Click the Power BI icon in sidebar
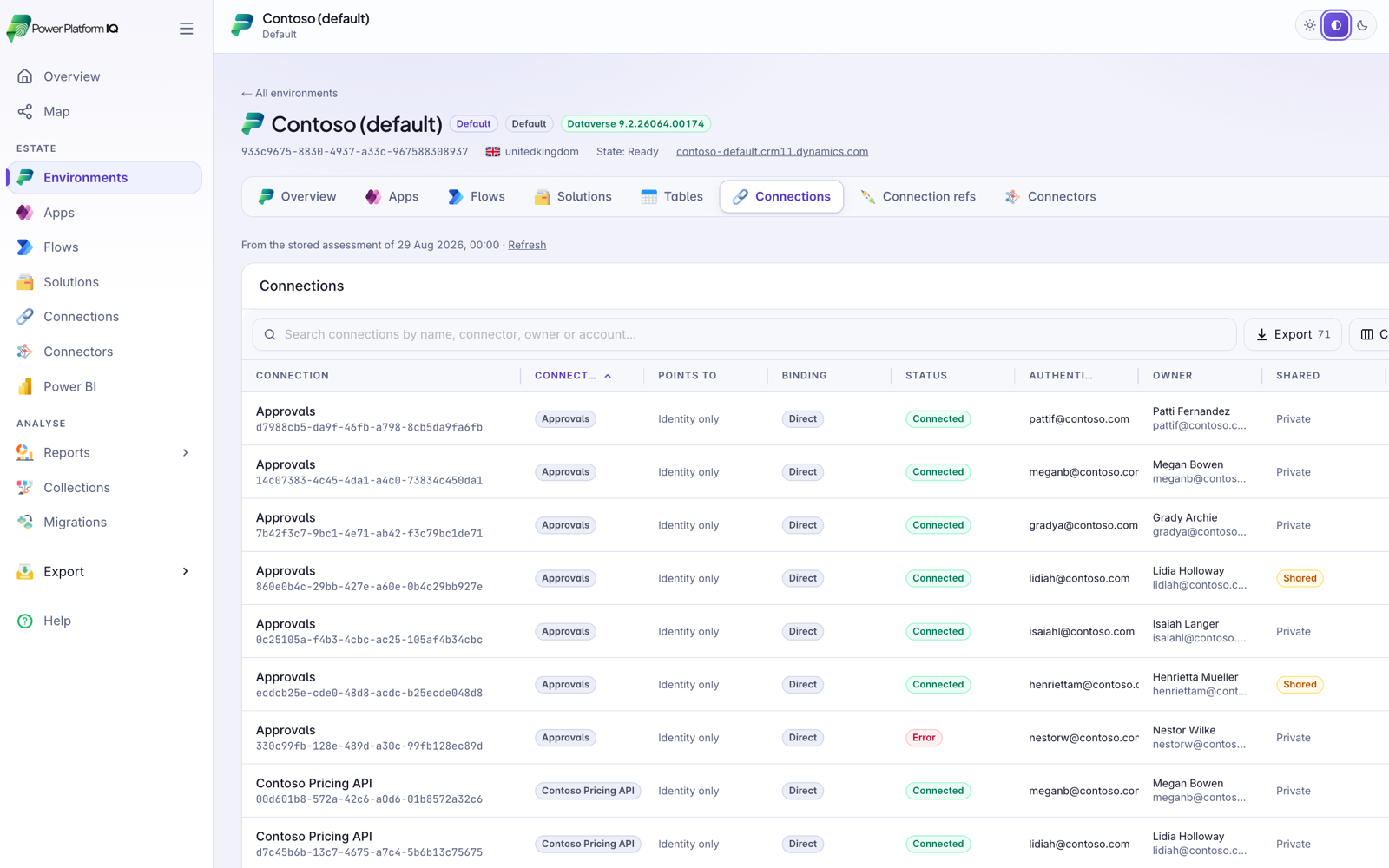 [25, 386]
